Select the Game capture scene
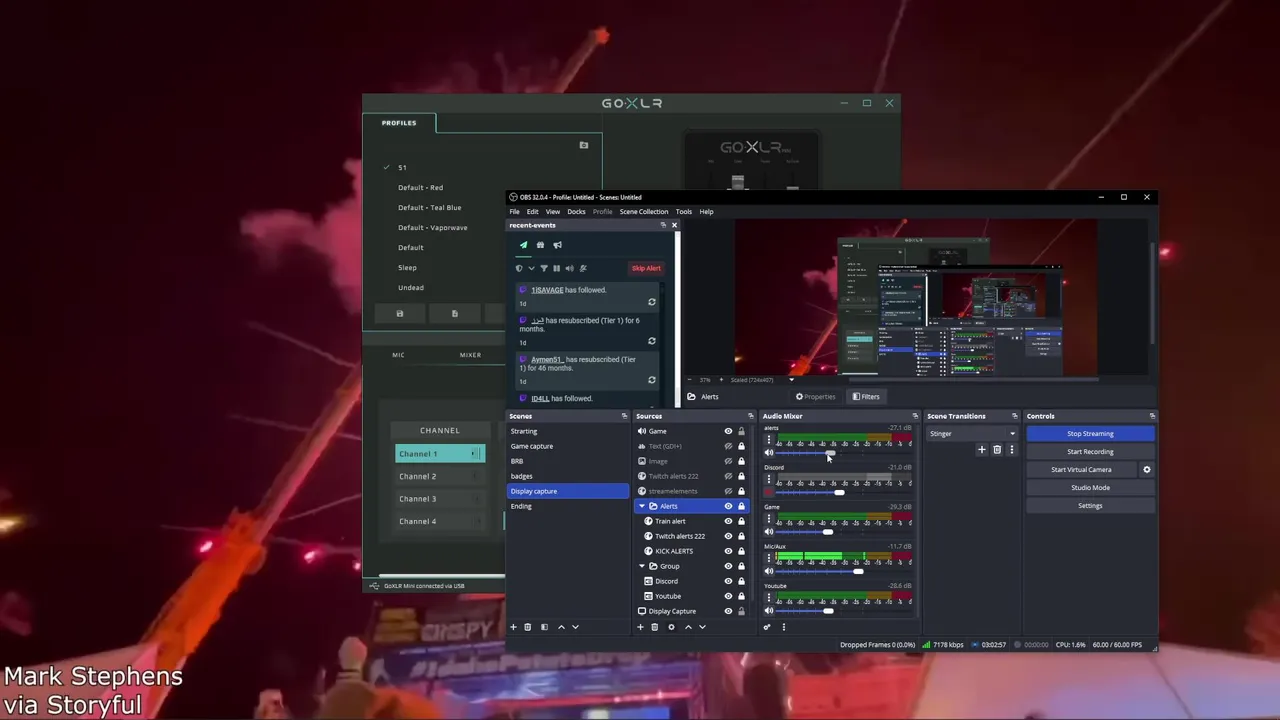This screenshot has height=720, width=1280. [x=568, y=446]
